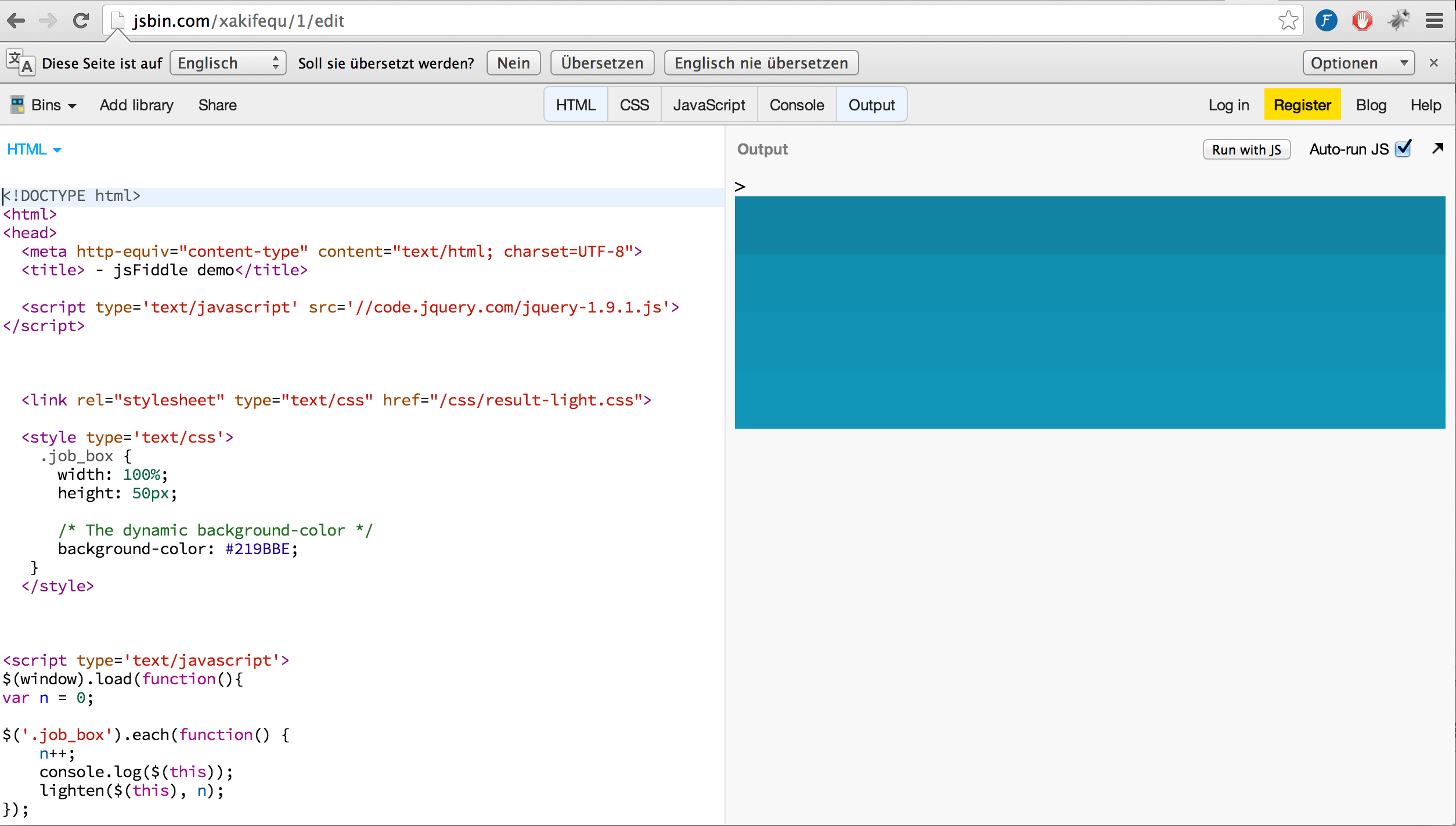Expand the Optionen dropdown

1358,63
